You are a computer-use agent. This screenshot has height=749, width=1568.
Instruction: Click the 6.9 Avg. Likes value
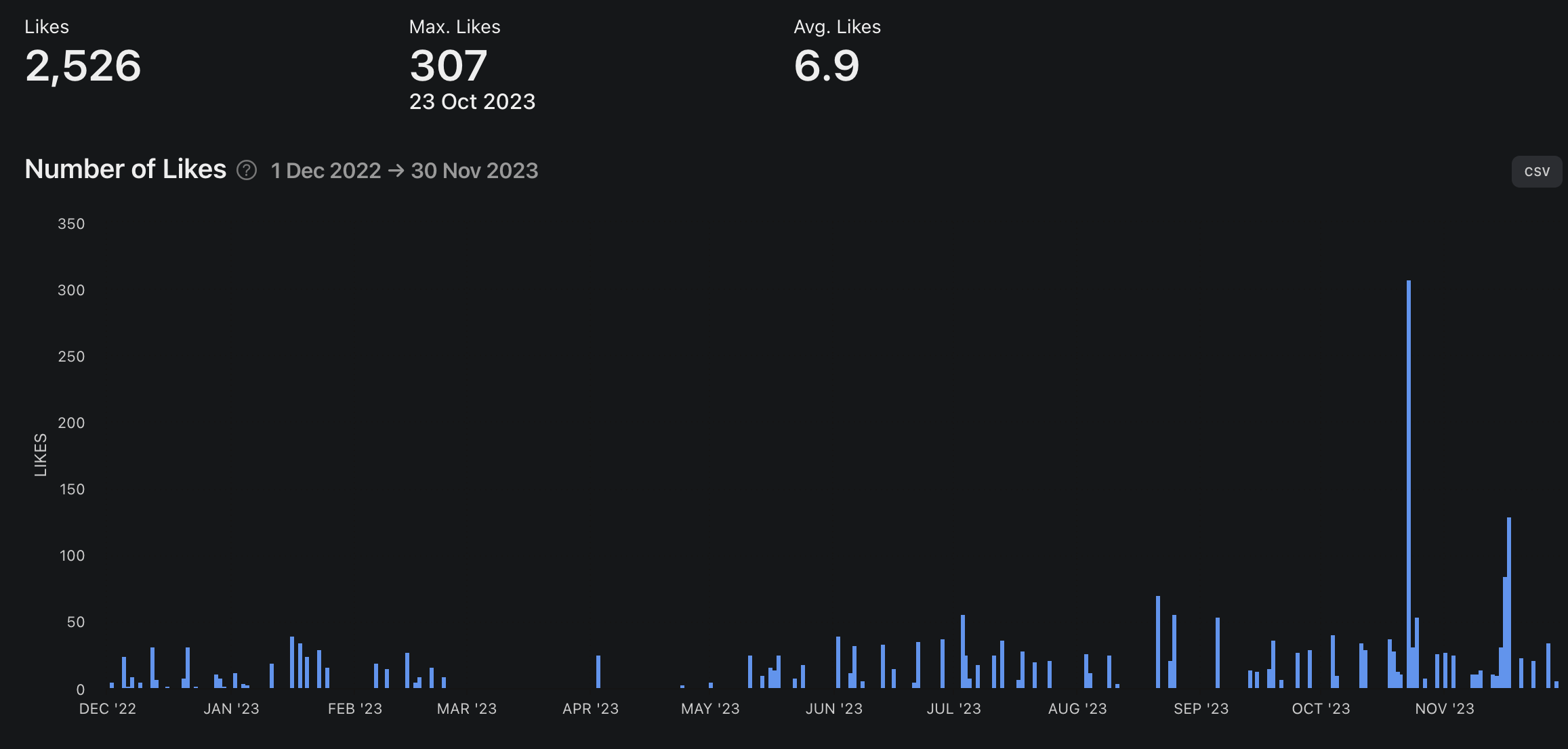(826, 66)
